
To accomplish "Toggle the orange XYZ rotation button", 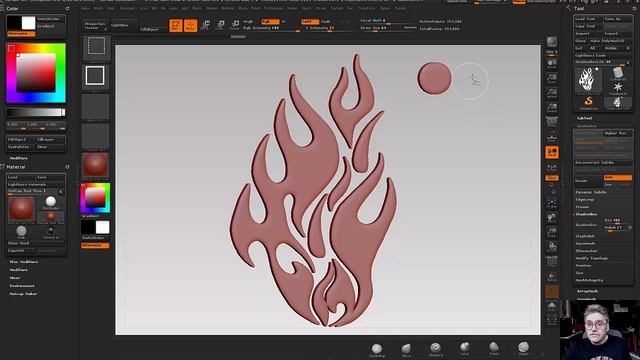I will pos(552,178).
